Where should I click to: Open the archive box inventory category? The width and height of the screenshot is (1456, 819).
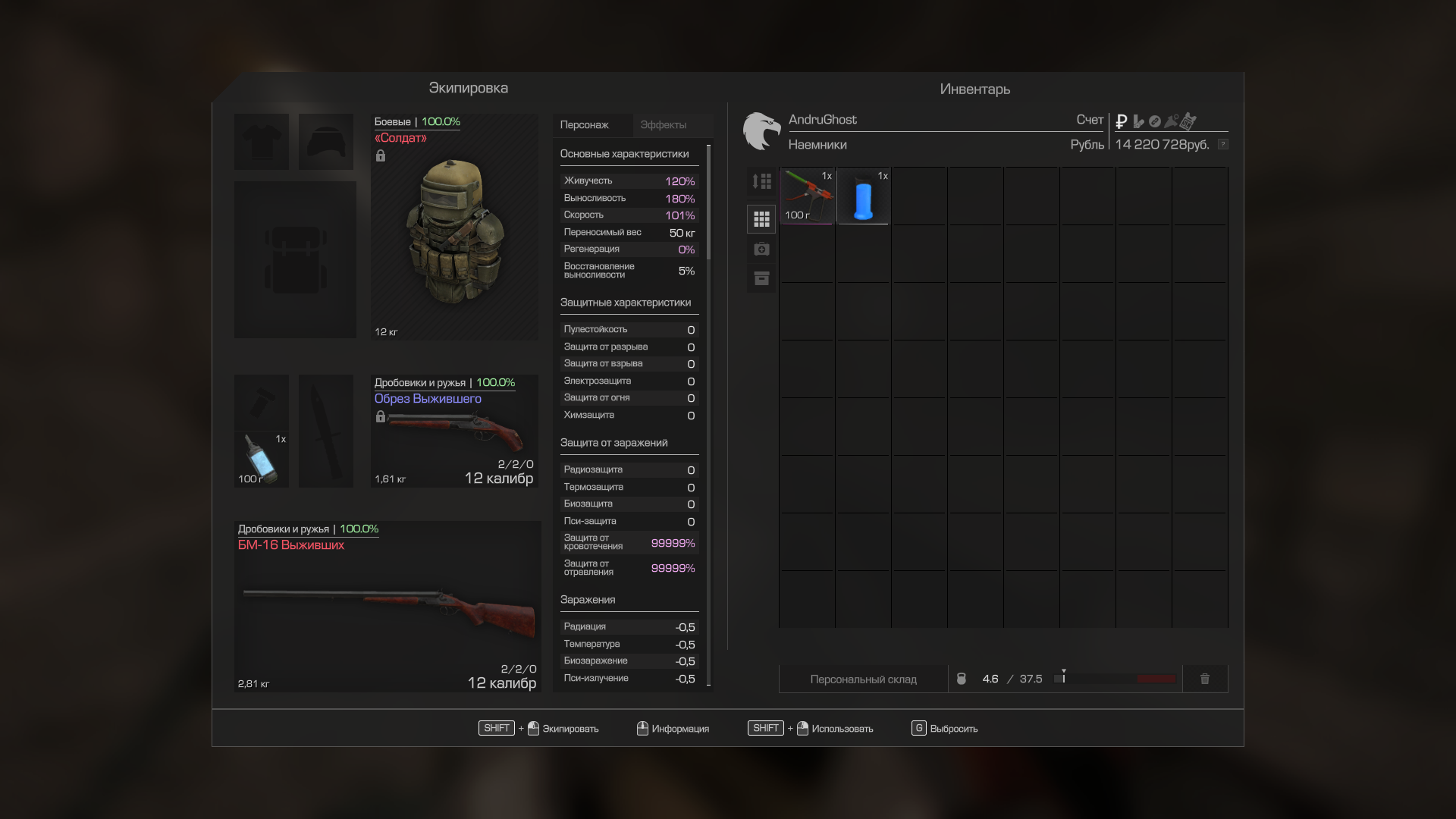pos(761,278)
